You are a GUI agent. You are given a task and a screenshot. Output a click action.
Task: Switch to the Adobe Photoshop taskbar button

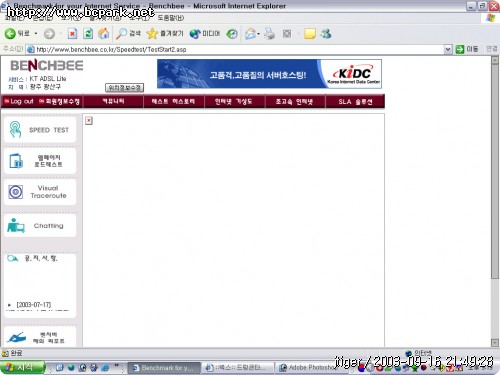pyautogui.click(x=308, y=368)
